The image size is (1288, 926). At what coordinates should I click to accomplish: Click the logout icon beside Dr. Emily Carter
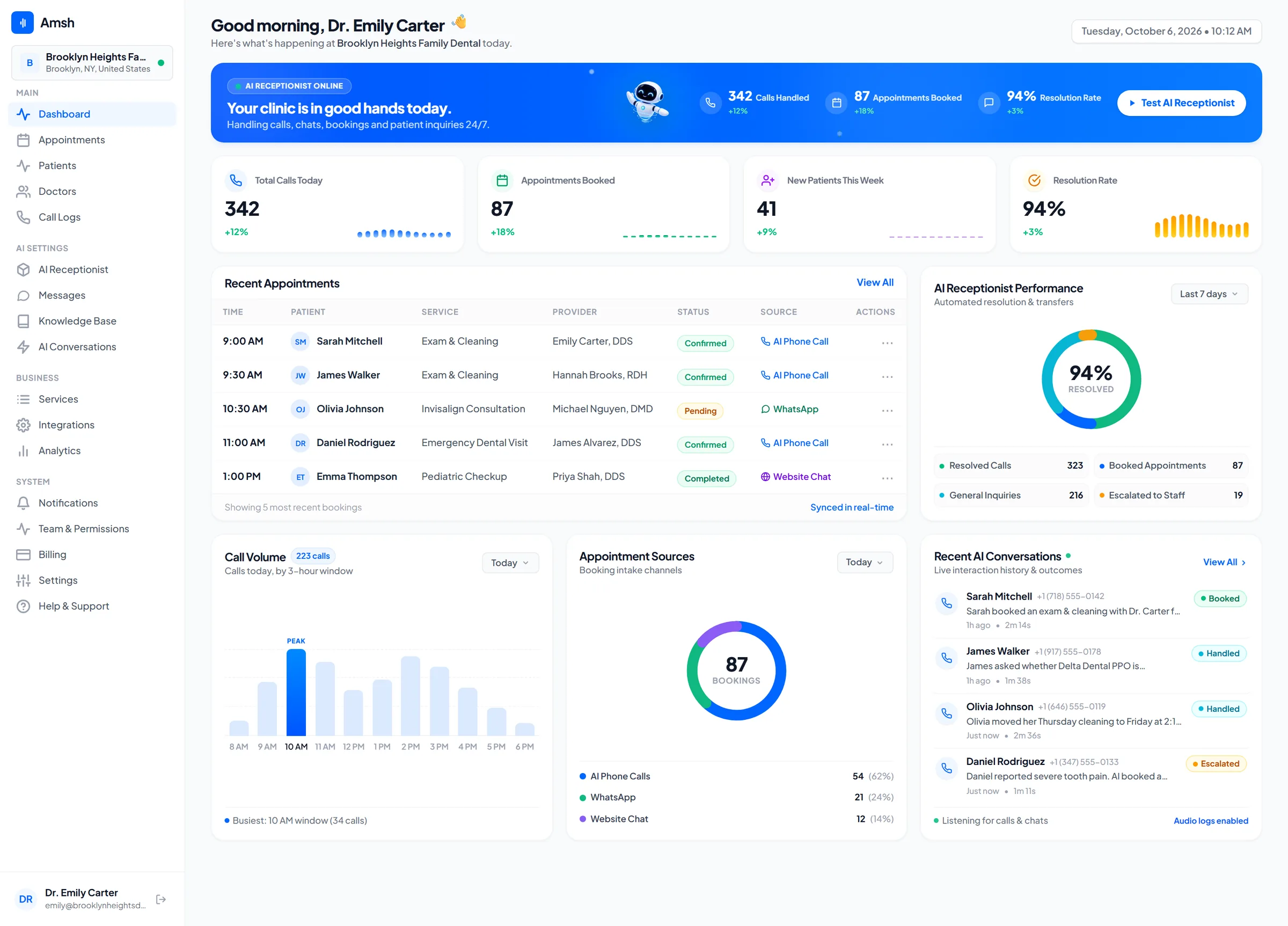[160, 899]
